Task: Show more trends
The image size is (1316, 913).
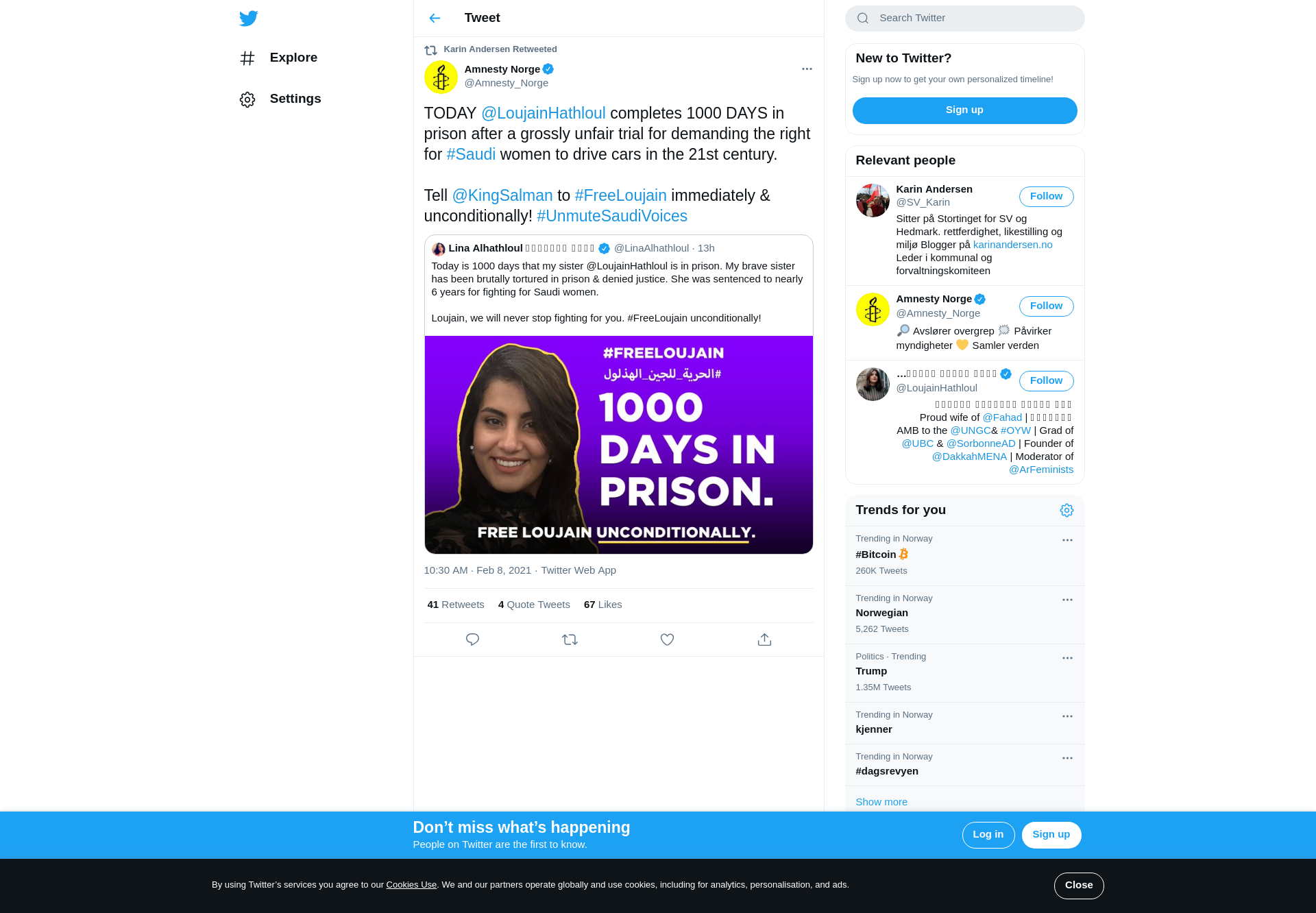Action: (881, 802)
